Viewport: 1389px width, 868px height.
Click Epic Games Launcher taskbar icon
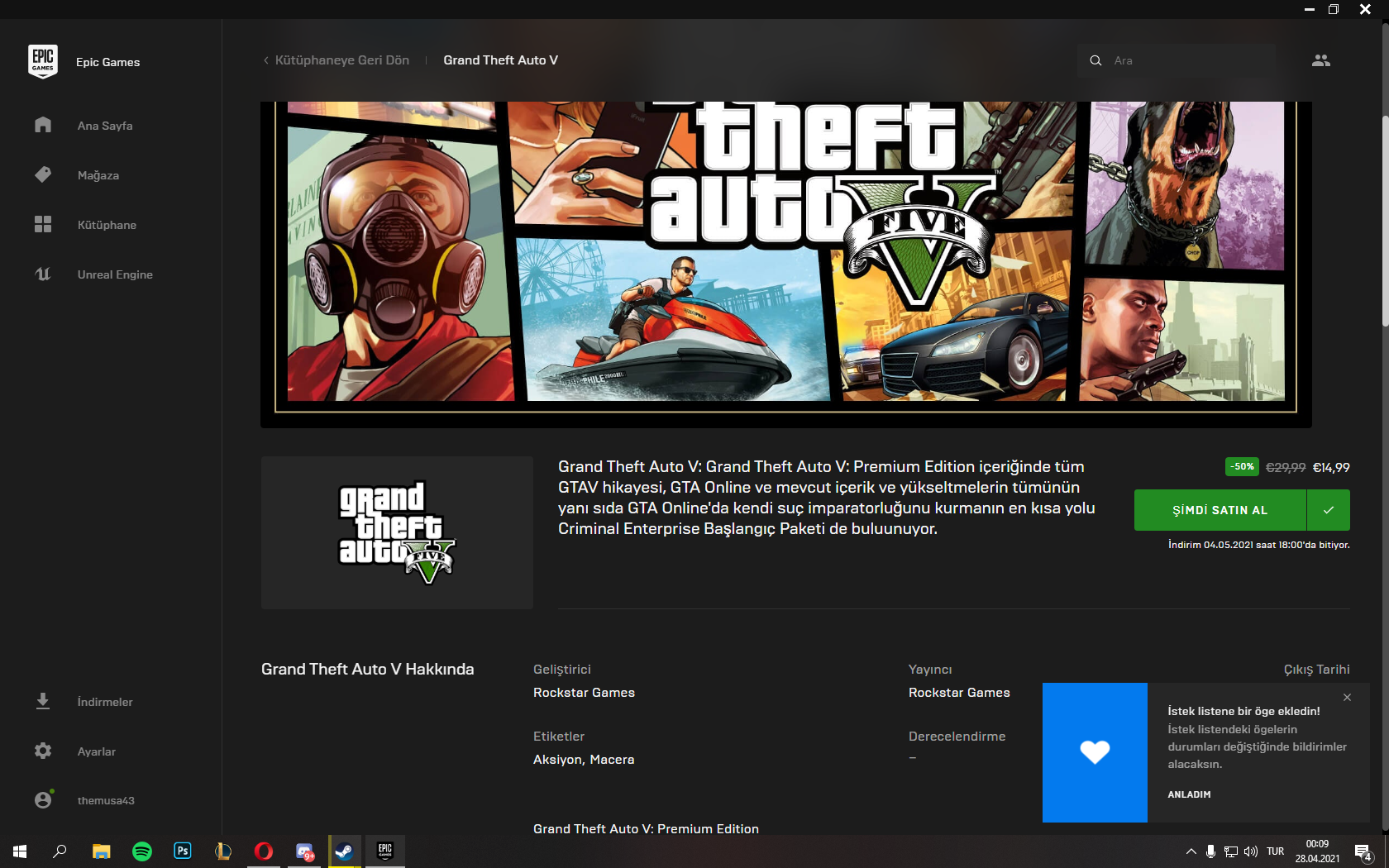(x=385, y=851)
